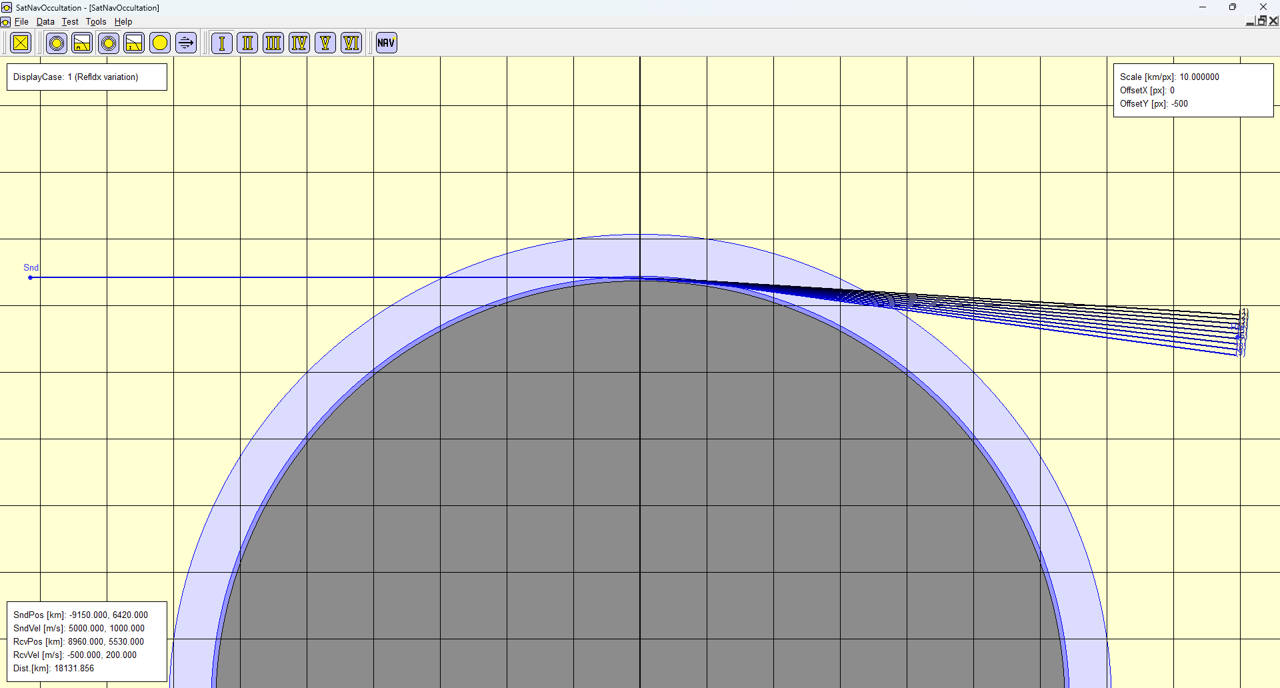The image size is (1280, 688).
Task: Select the Roman numeral VI icon
Action: point(351,43)
